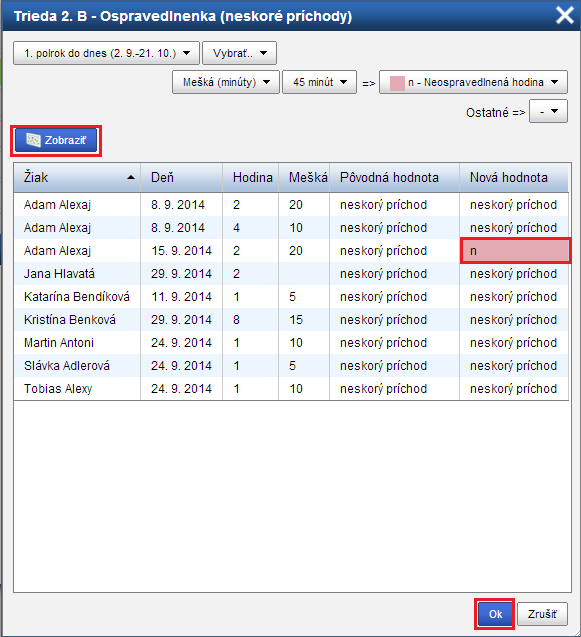Image resolution: width=581 pixels, height=637 pixels.
Task: Click the Zrušiť button to cancel
Action: pyautogui.click(x=542, y=614)
